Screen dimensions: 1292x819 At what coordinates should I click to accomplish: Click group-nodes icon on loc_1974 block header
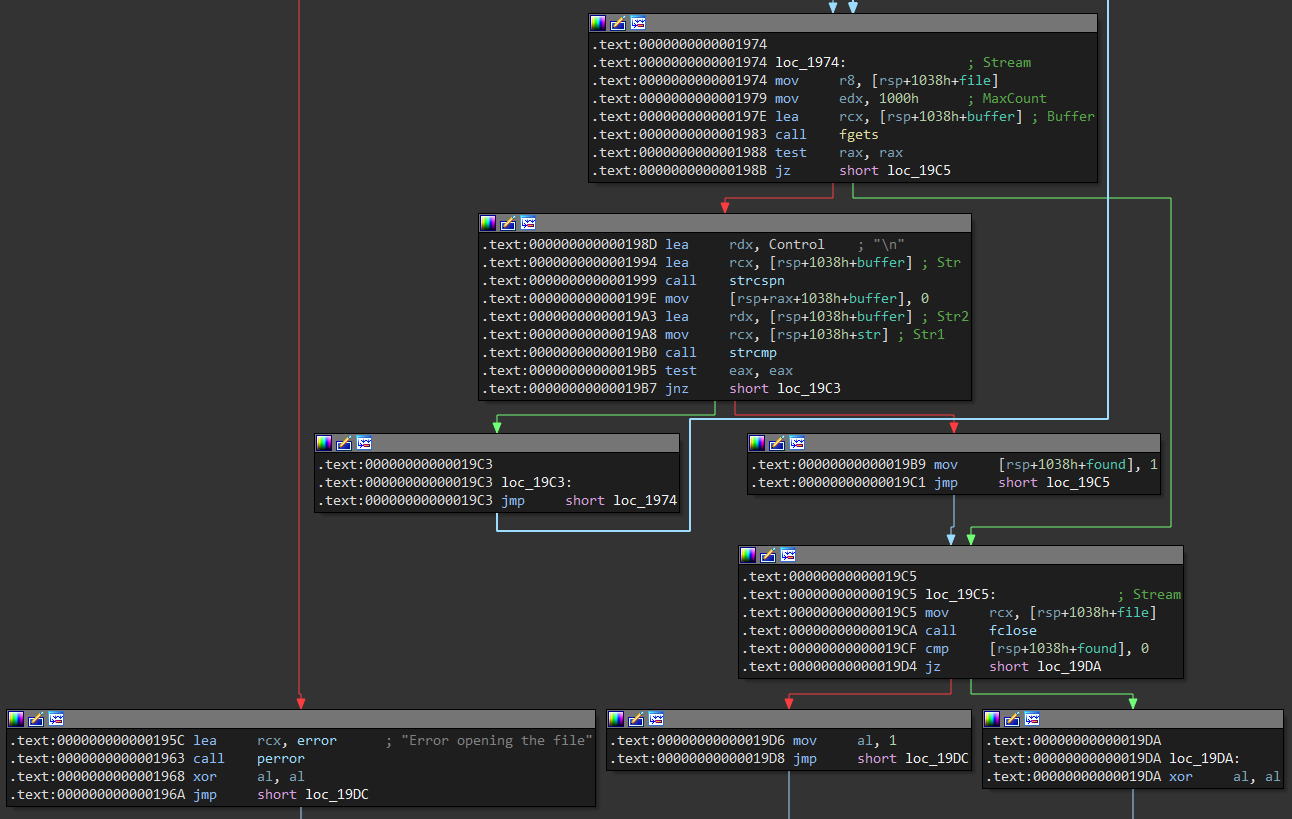[x=638, y=22]
